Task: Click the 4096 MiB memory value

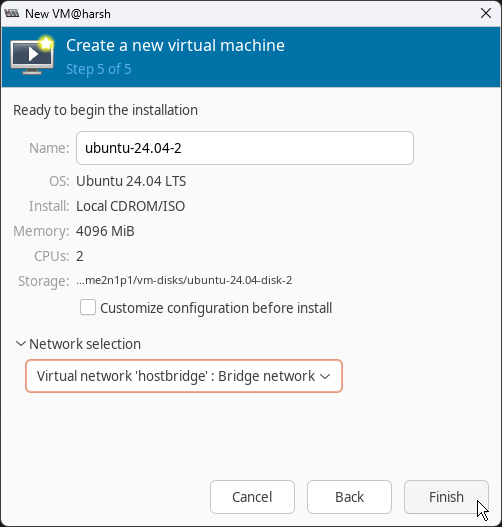Action: point(105,231)
